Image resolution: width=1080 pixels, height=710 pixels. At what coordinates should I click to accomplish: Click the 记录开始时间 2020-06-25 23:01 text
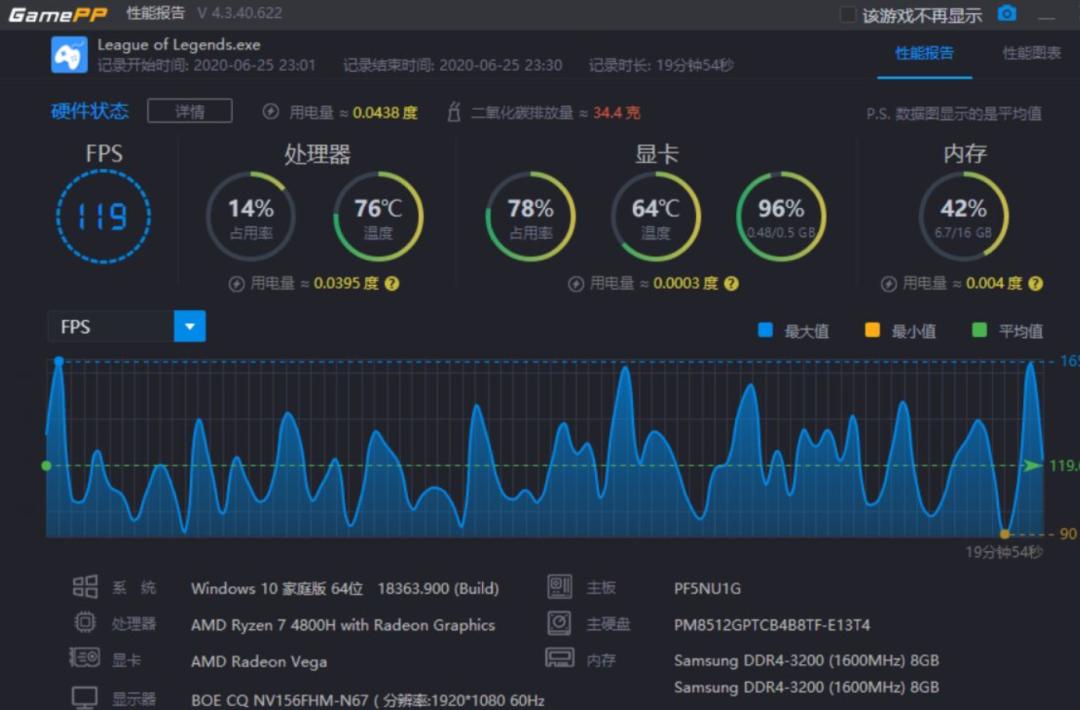click(x=207, y=65)
